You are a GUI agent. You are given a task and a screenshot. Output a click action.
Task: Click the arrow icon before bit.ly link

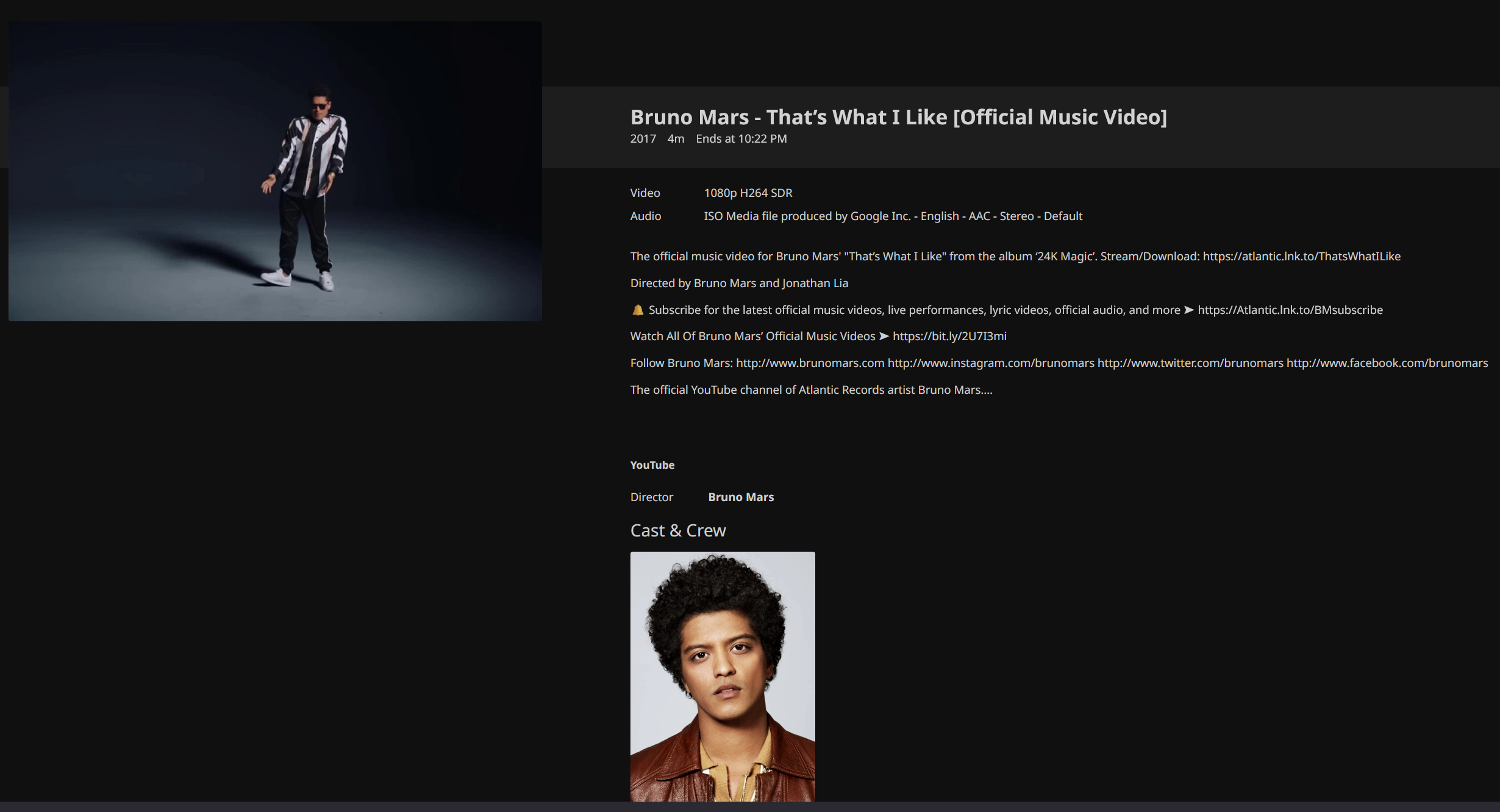[884, 336]
